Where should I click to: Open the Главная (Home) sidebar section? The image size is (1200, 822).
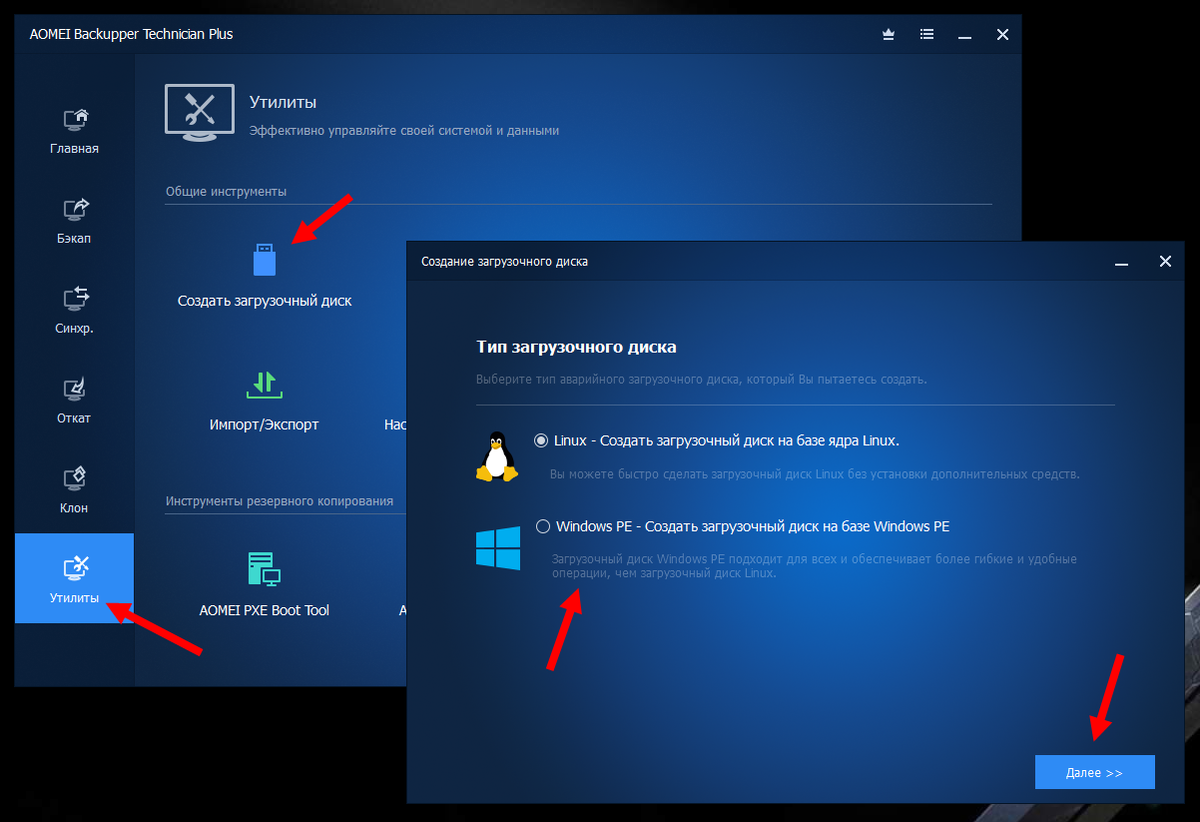74,133
